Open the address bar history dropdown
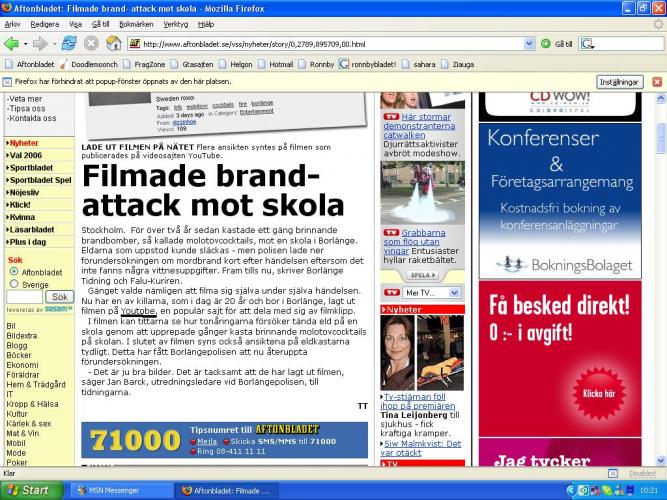 tap(529, 43)
